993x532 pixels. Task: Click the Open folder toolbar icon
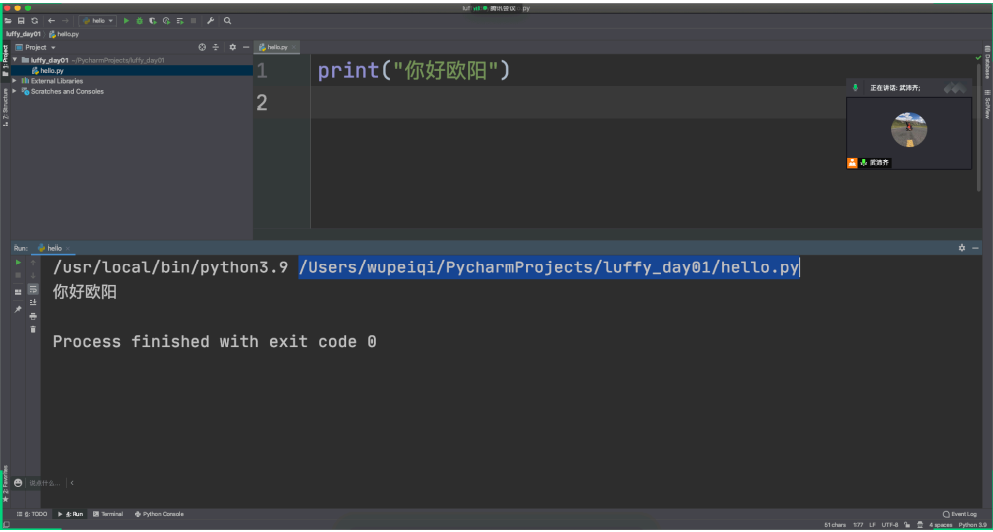click(x=8, y=21)
